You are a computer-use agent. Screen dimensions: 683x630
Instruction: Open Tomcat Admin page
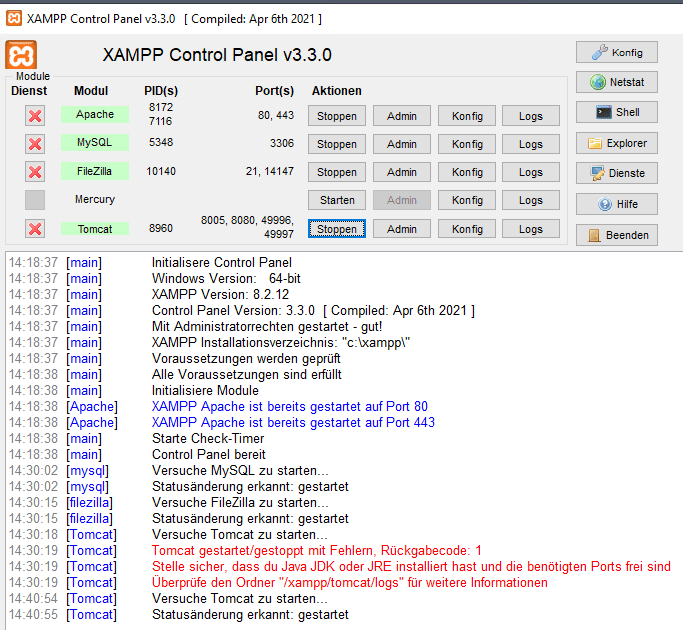coord(402,229)
